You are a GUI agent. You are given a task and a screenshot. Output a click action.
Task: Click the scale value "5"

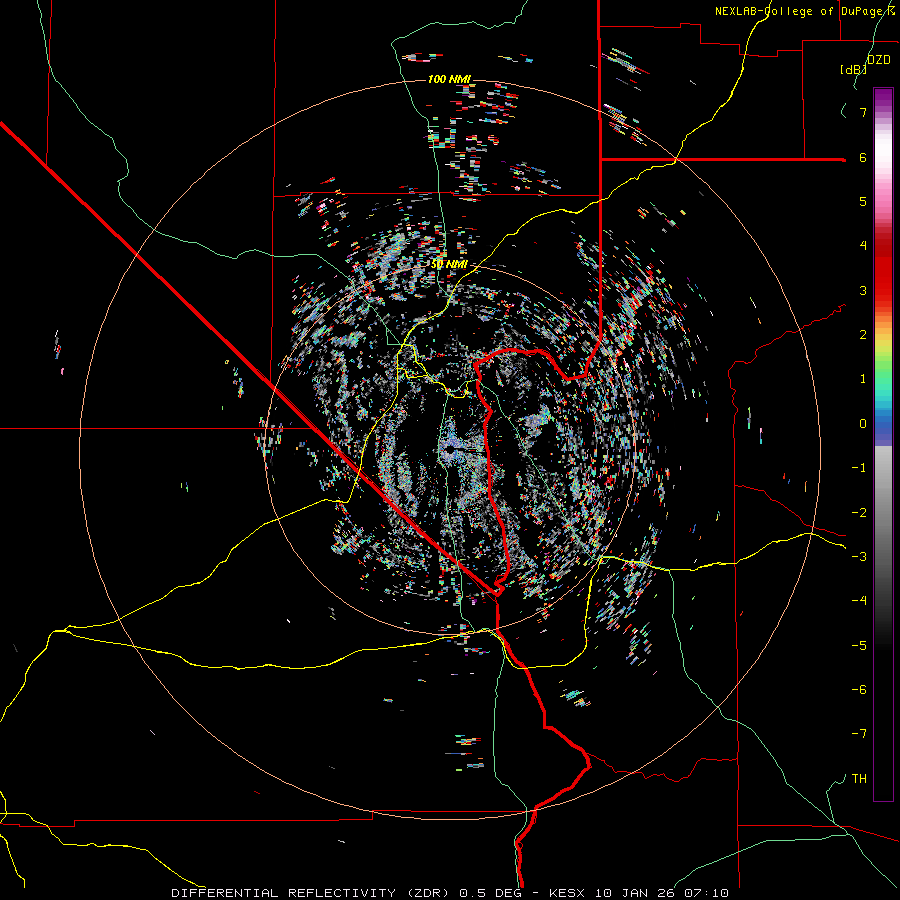point(863,201)
